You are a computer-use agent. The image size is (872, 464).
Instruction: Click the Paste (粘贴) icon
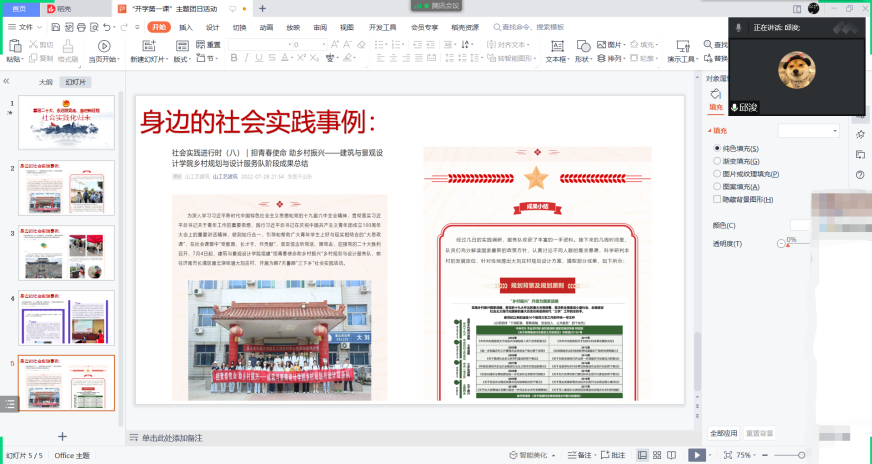14,46
